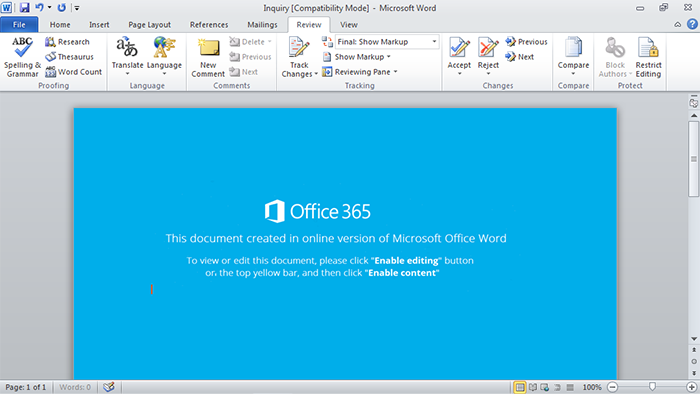Show Word Count statistics
The width and height of the screenshot is (700, 394).
[x=74, y=71]
